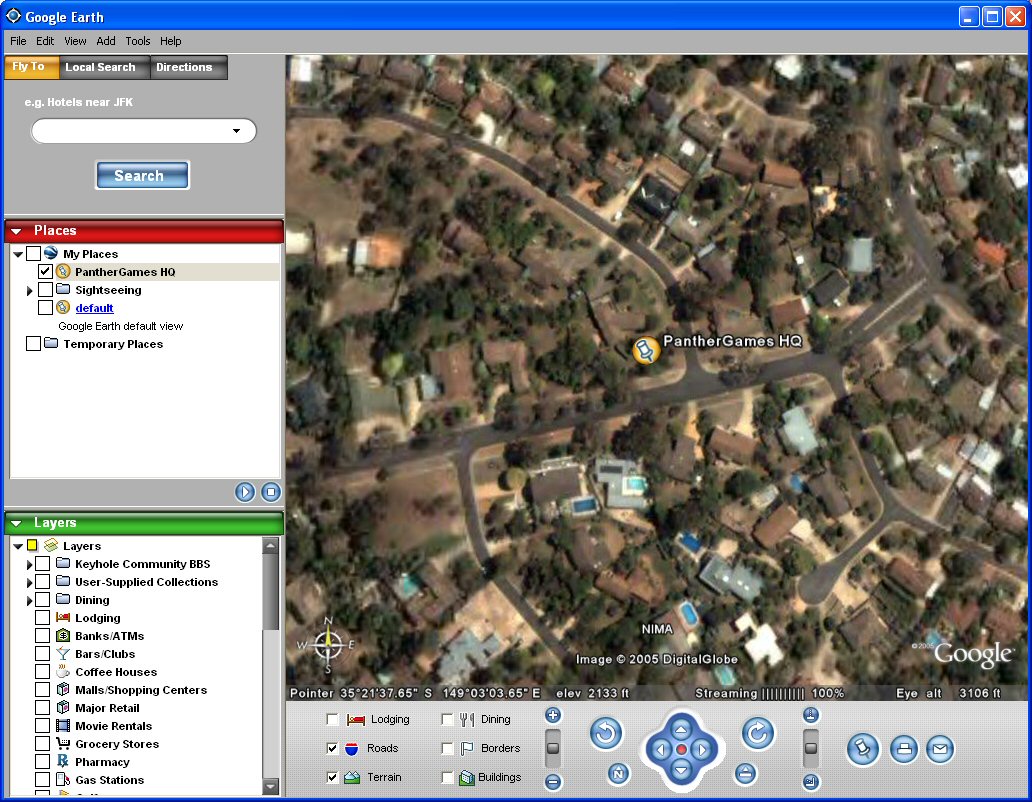
Task: Expand the Sightseeing folder
Action: pyautogui.click(x=30, y=290)
